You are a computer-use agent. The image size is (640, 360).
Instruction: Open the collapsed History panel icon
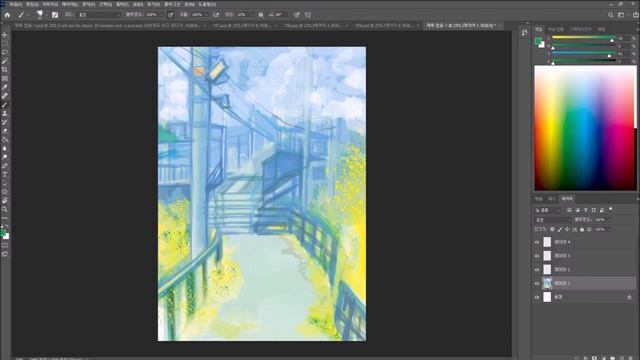524,33
